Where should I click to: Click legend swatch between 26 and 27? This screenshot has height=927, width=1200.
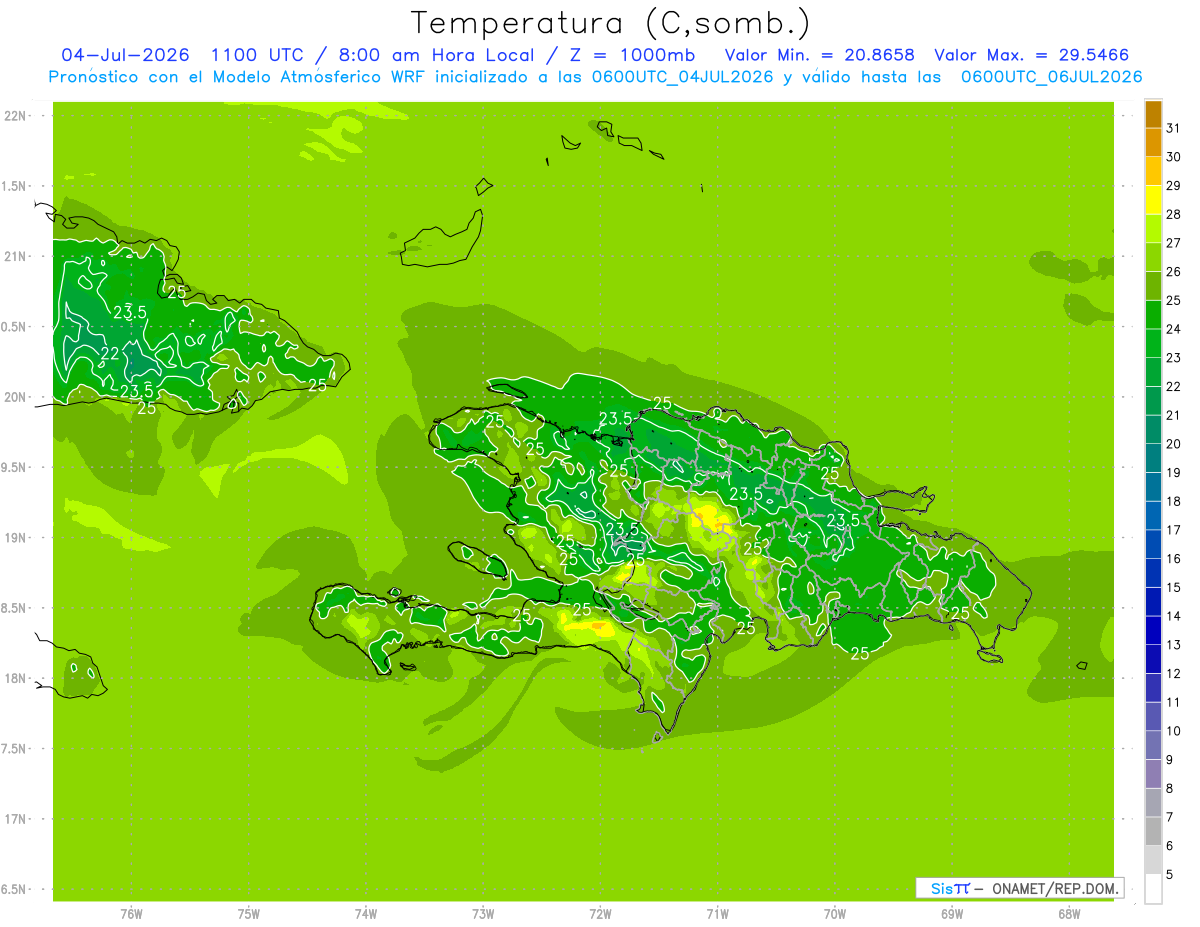1153,257
